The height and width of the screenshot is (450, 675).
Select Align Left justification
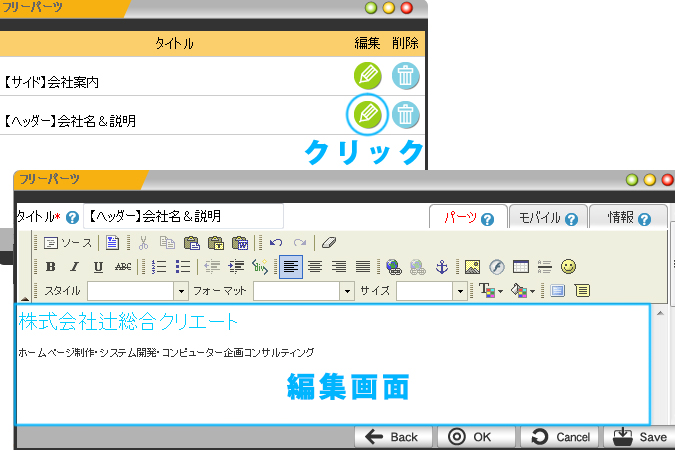point(291,267)
